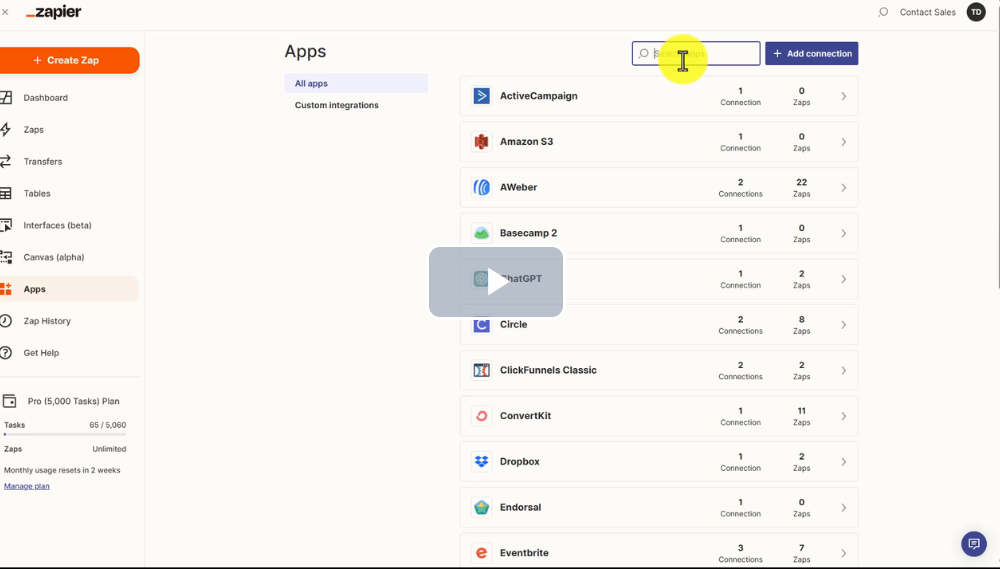Viewport: 1000px width, 570px height.
Task: Click the Zap History clock icon
Action: click(x=6, y=321)
